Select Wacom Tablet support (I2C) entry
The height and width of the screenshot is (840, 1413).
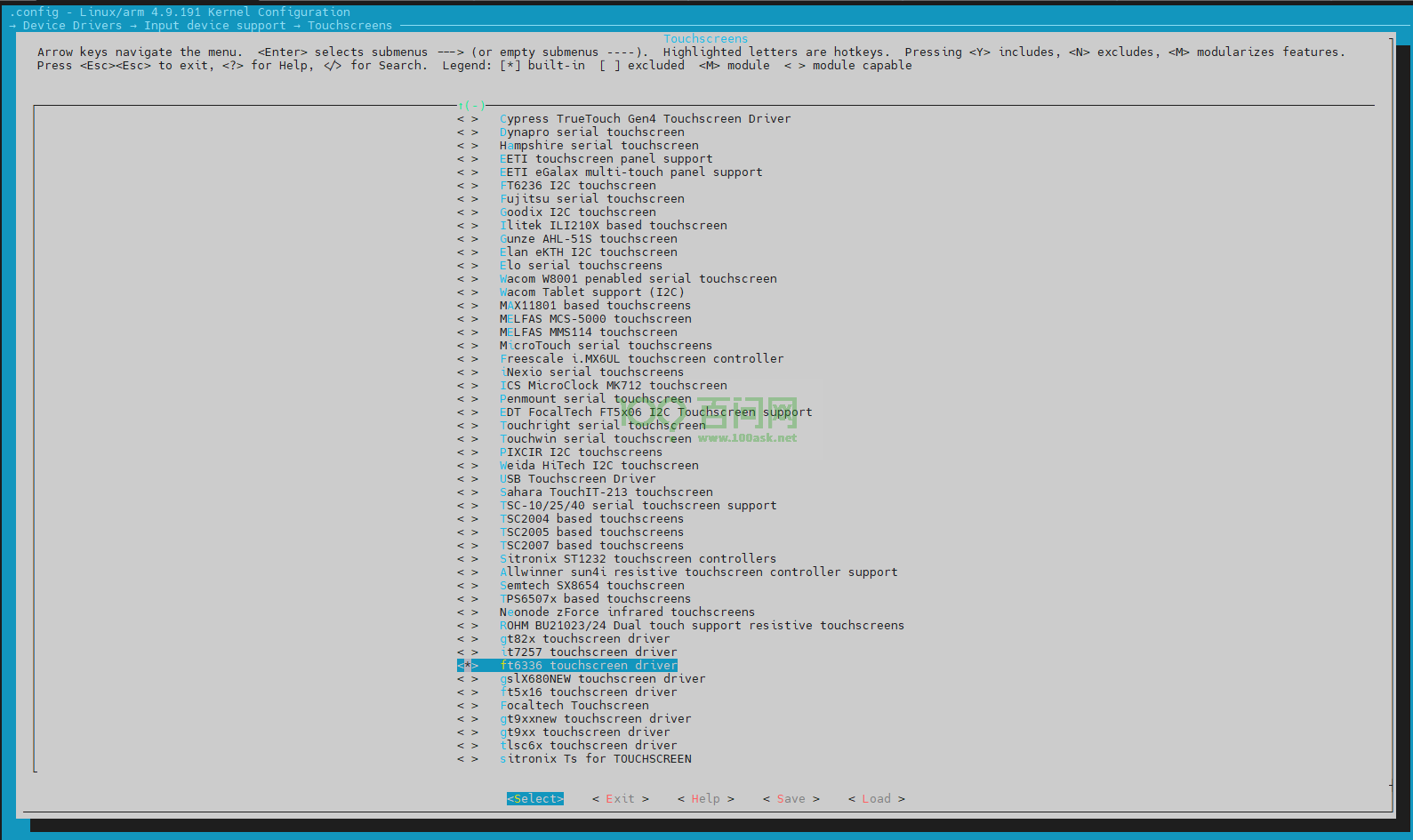pos(591,292)
